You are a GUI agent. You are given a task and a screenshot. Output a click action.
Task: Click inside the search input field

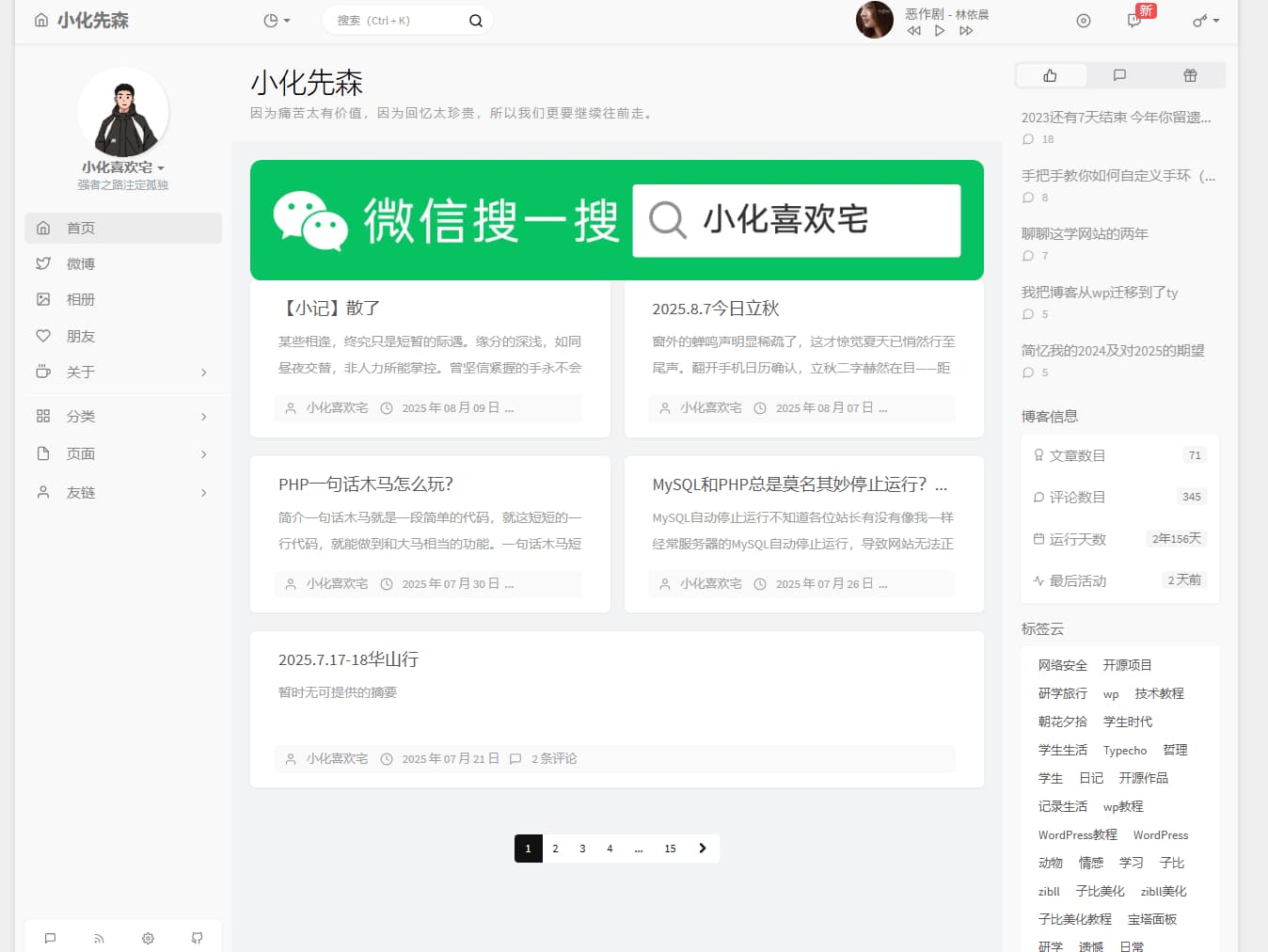[395, 20]
